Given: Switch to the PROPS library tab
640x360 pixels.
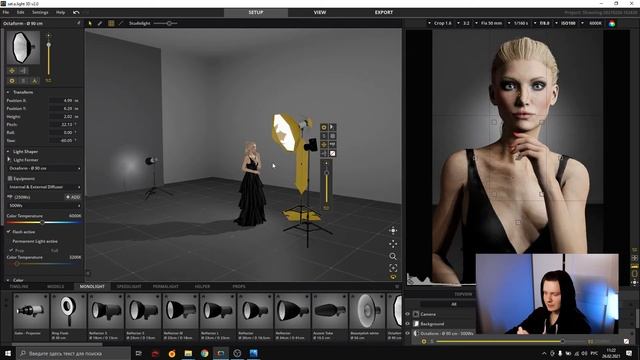Looking at the screenshot, I should tap(239, 287).
